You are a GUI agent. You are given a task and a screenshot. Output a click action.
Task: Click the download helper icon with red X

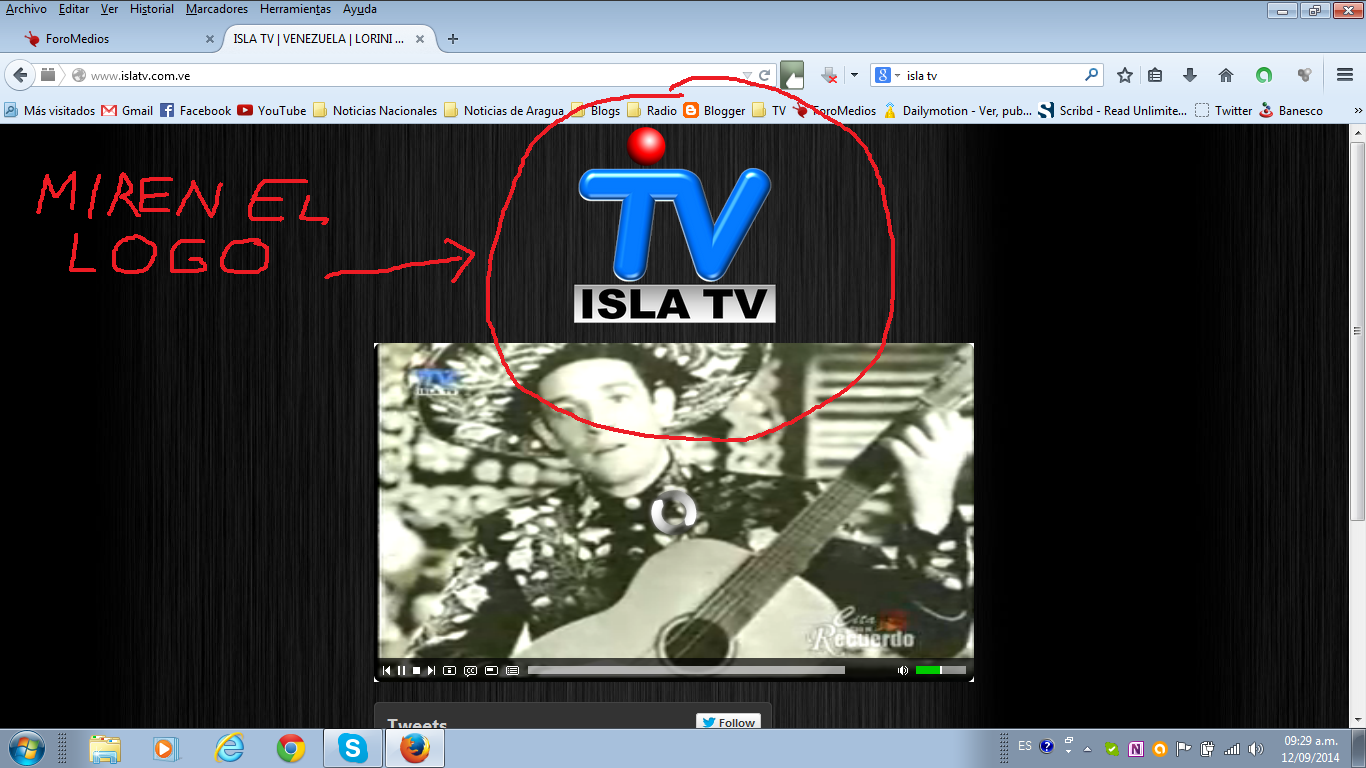[x=829, y=75]
